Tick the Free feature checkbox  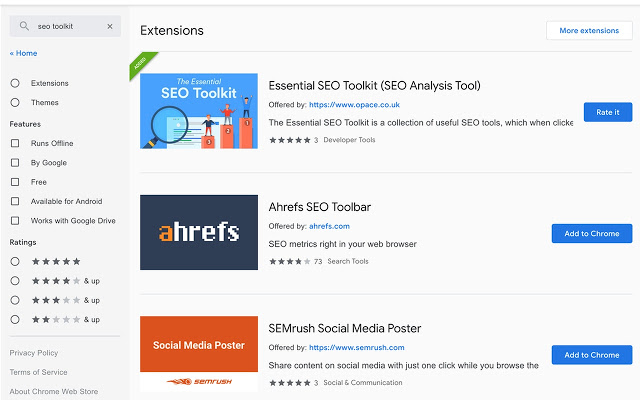point(15,182)
